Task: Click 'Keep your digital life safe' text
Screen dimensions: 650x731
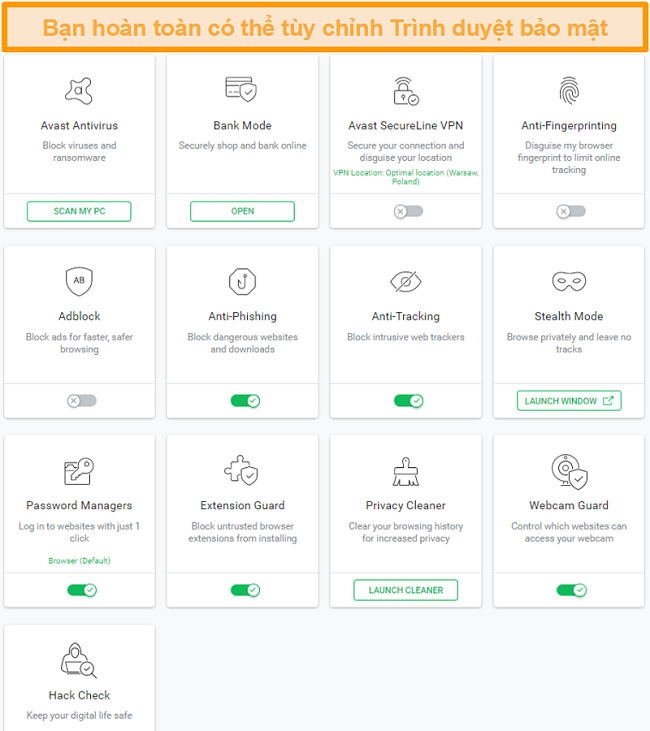Action: coord(79,715)
